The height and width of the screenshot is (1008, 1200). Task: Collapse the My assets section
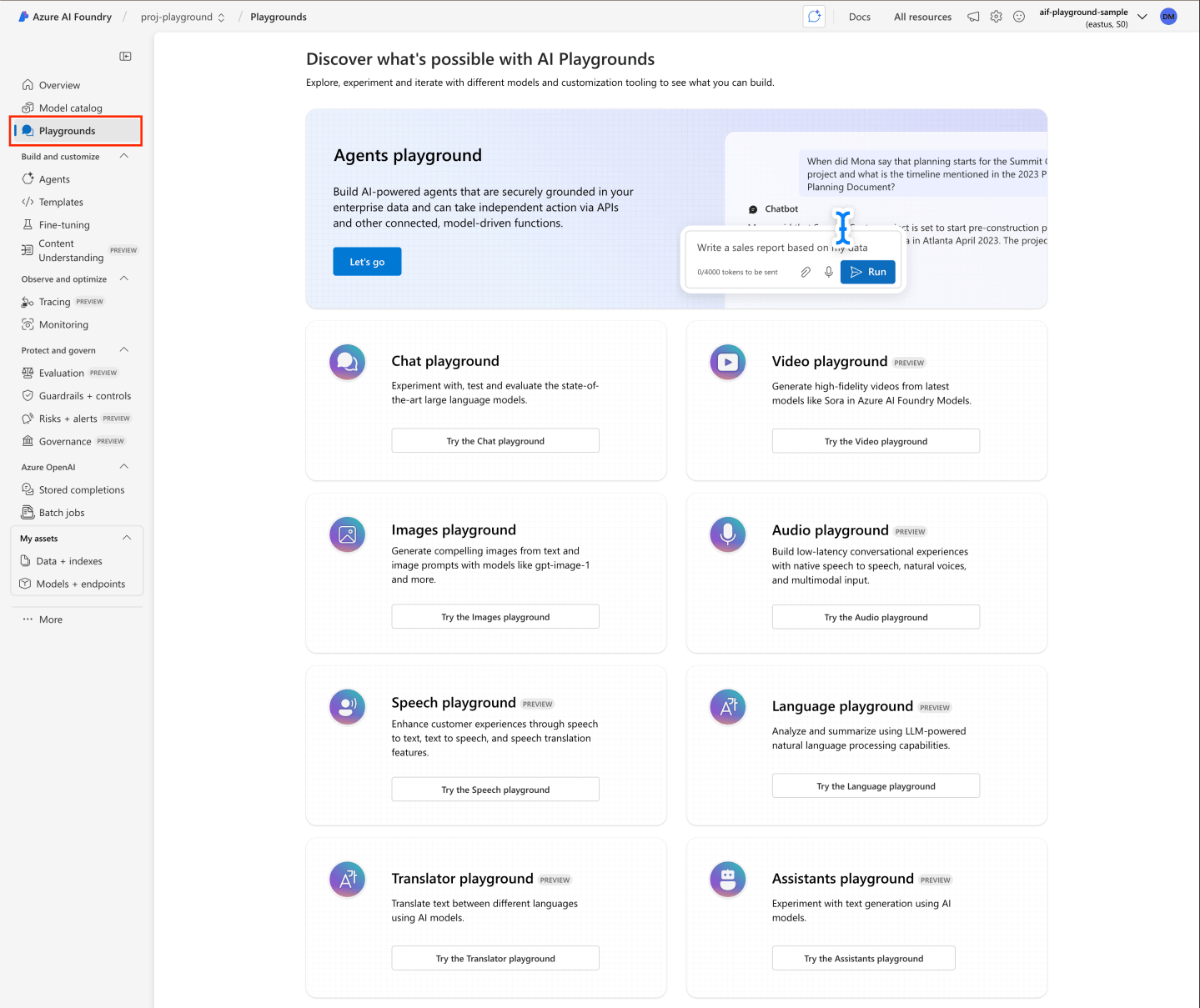click(x=127, y=538)
